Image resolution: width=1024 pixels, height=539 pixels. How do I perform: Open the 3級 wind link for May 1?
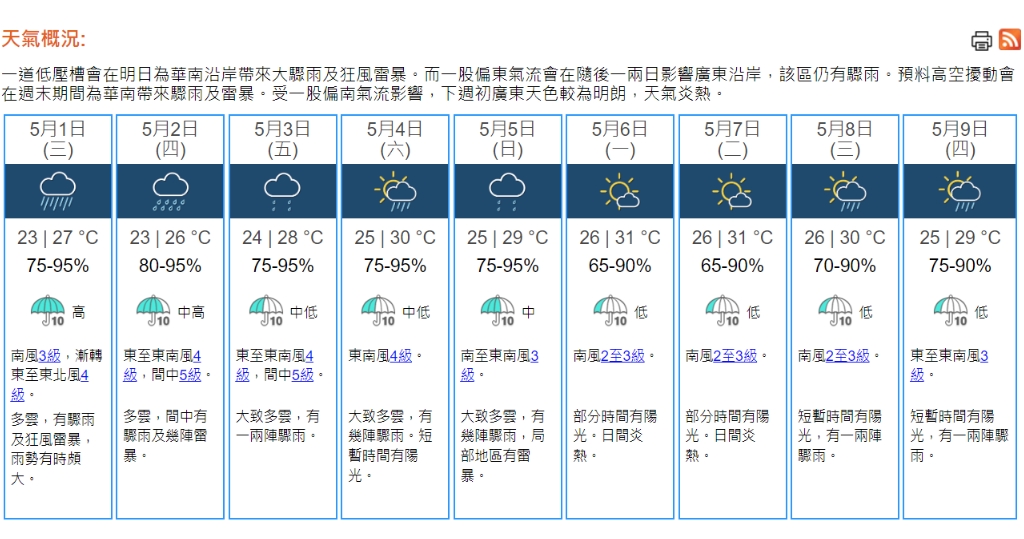pyautogui.click(x=50, y=356)
